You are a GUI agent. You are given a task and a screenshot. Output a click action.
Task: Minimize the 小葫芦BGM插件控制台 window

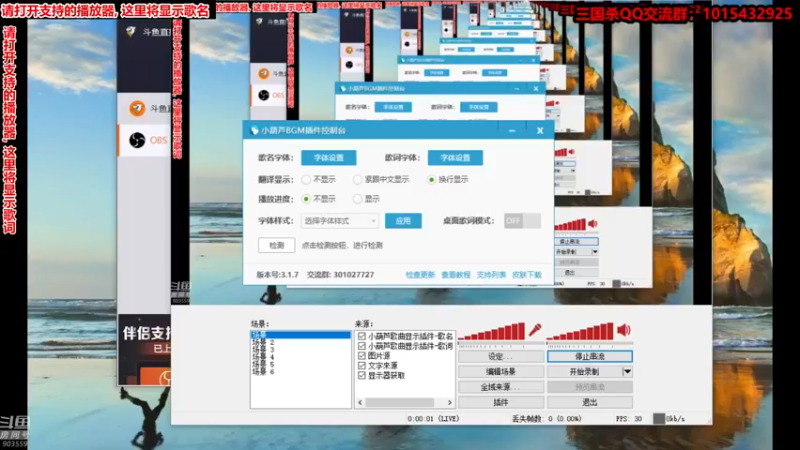[x=512, y=131]
